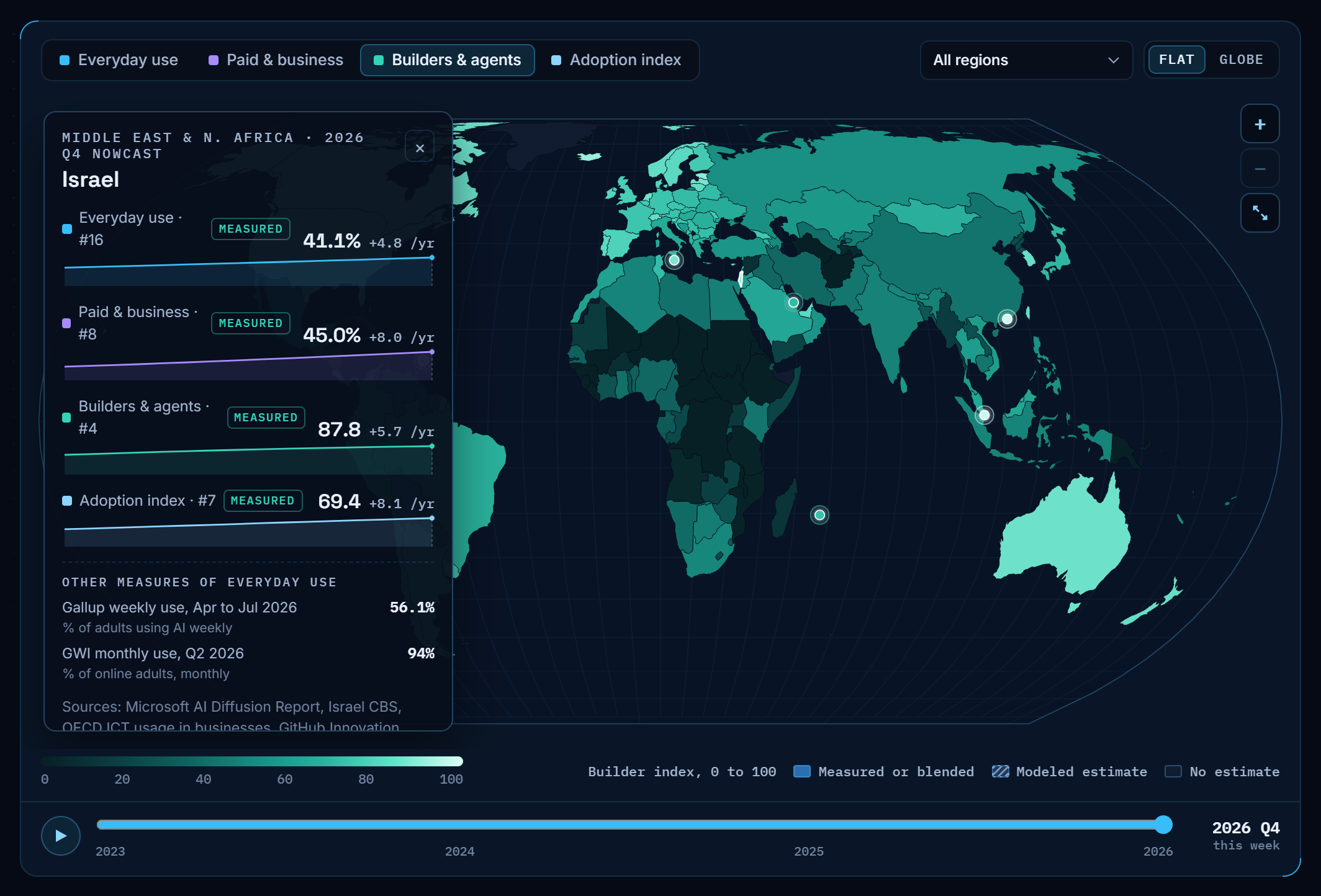Viewport: 1321px width, 896px height.
Task: Close the Israel detail panel
Action: (x=420, y=148)
